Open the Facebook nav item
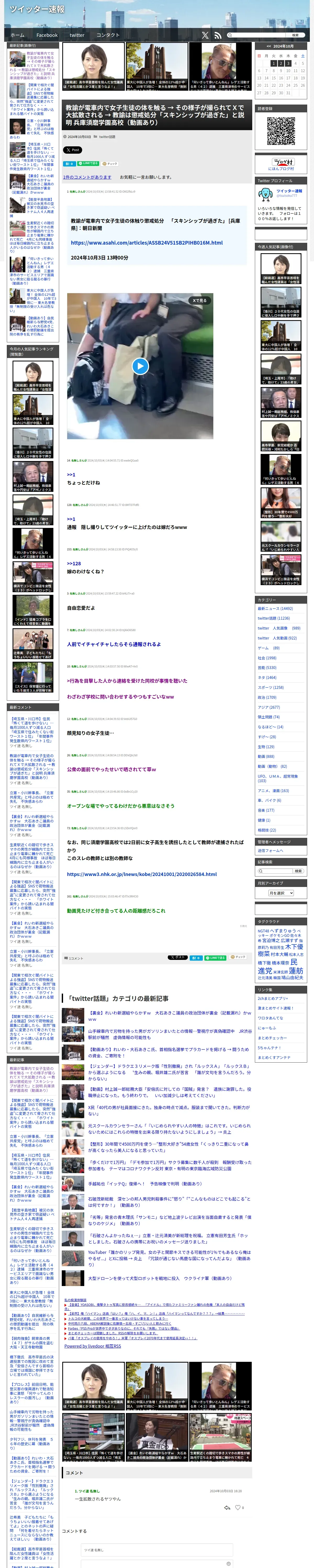This screenshot has height=1568, width=314. pos(47,35)
